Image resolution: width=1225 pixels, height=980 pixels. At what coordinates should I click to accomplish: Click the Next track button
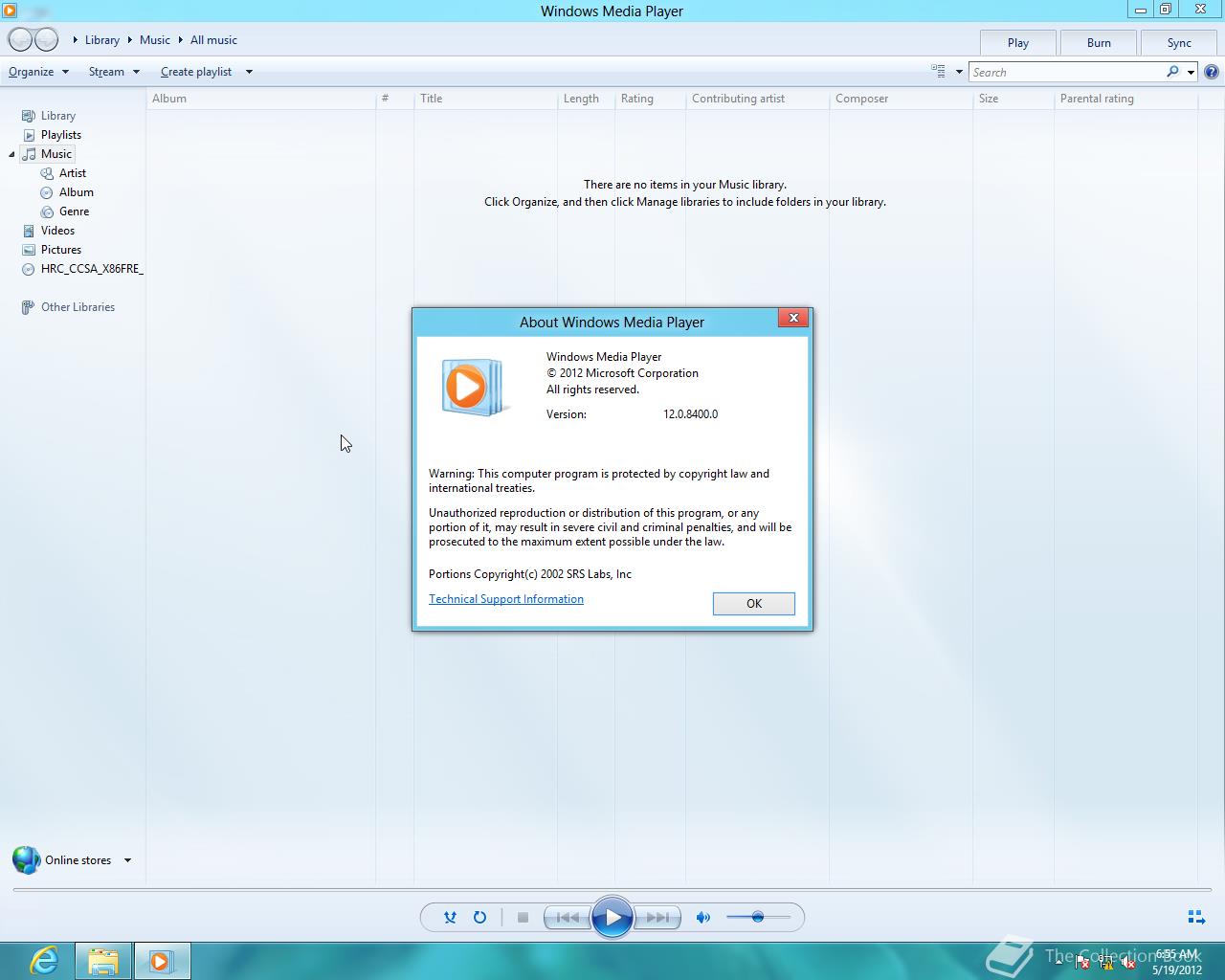coord(657,917)
